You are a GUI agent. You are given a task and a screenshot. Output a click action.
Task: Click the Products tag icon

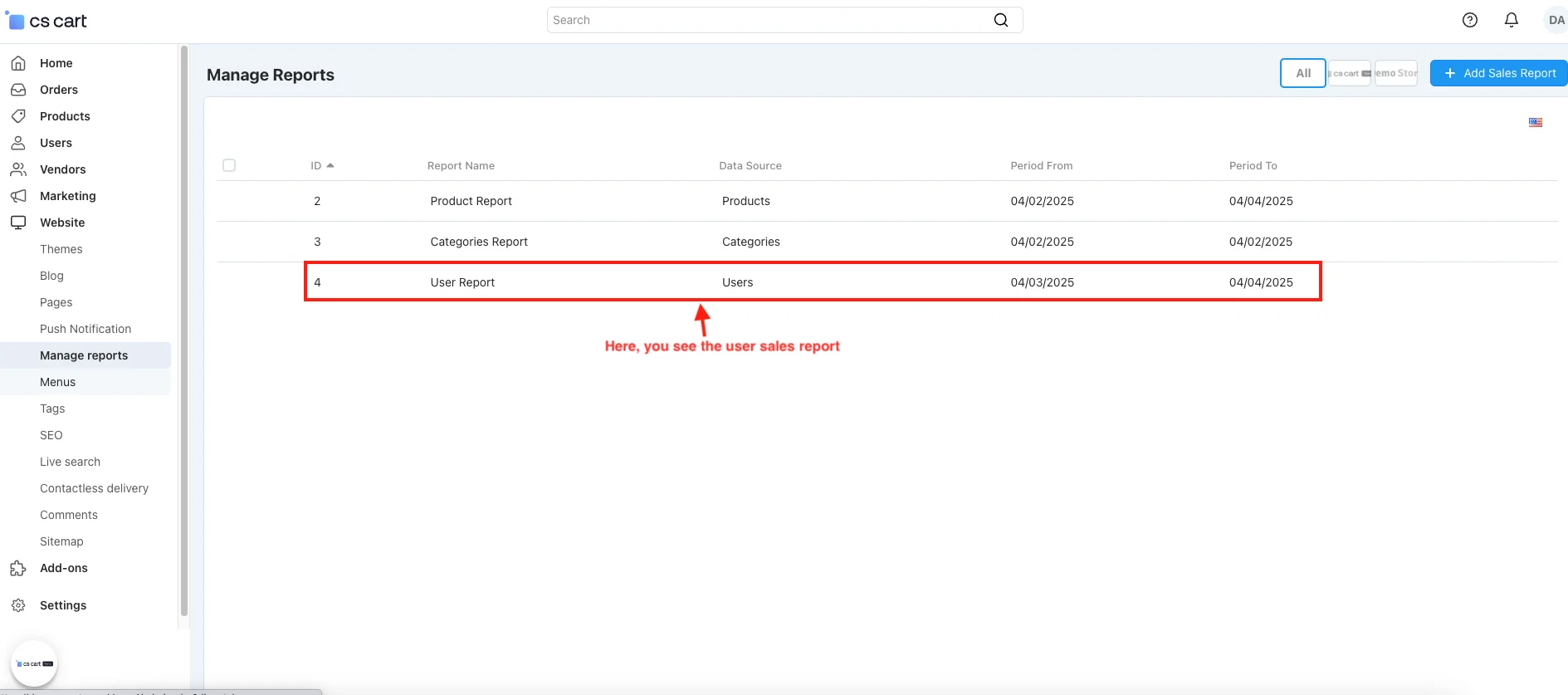pos(18,116)
